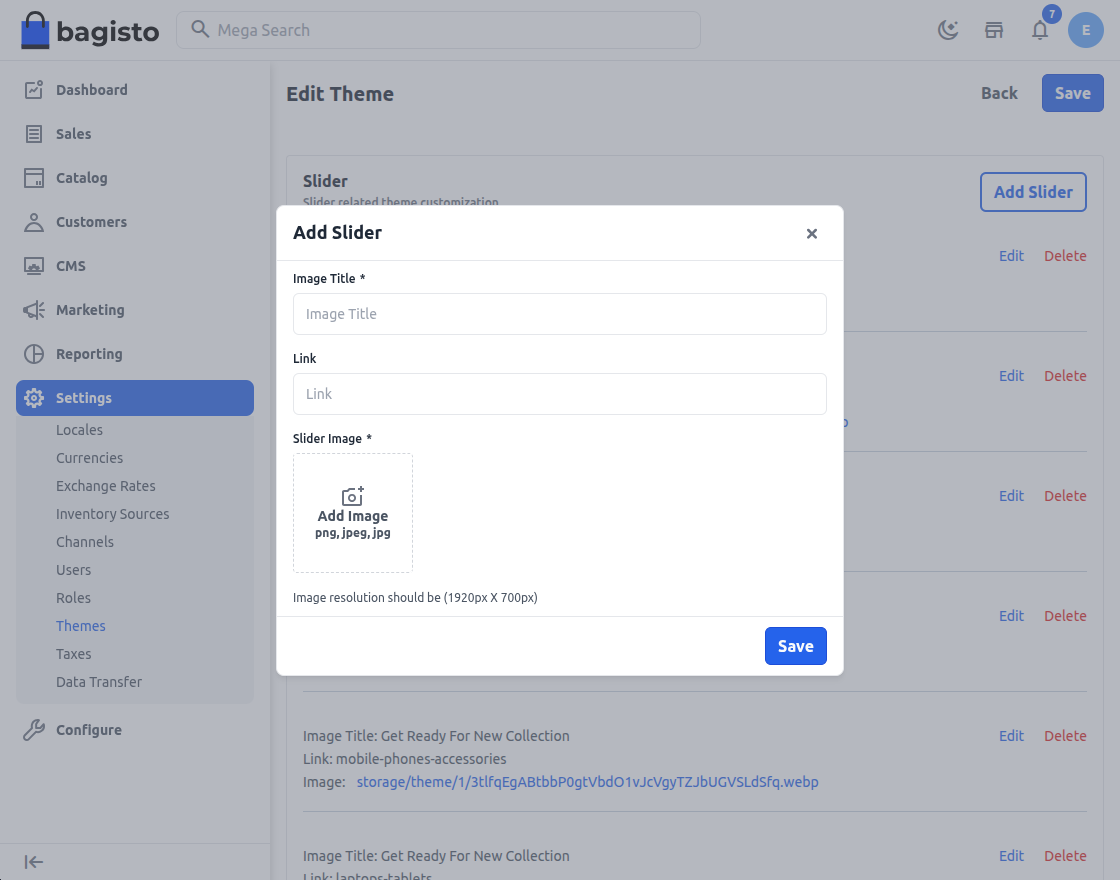Viewport: 1120px width, 880px height.
Task: Click the Back link
Action: (999, 94)
